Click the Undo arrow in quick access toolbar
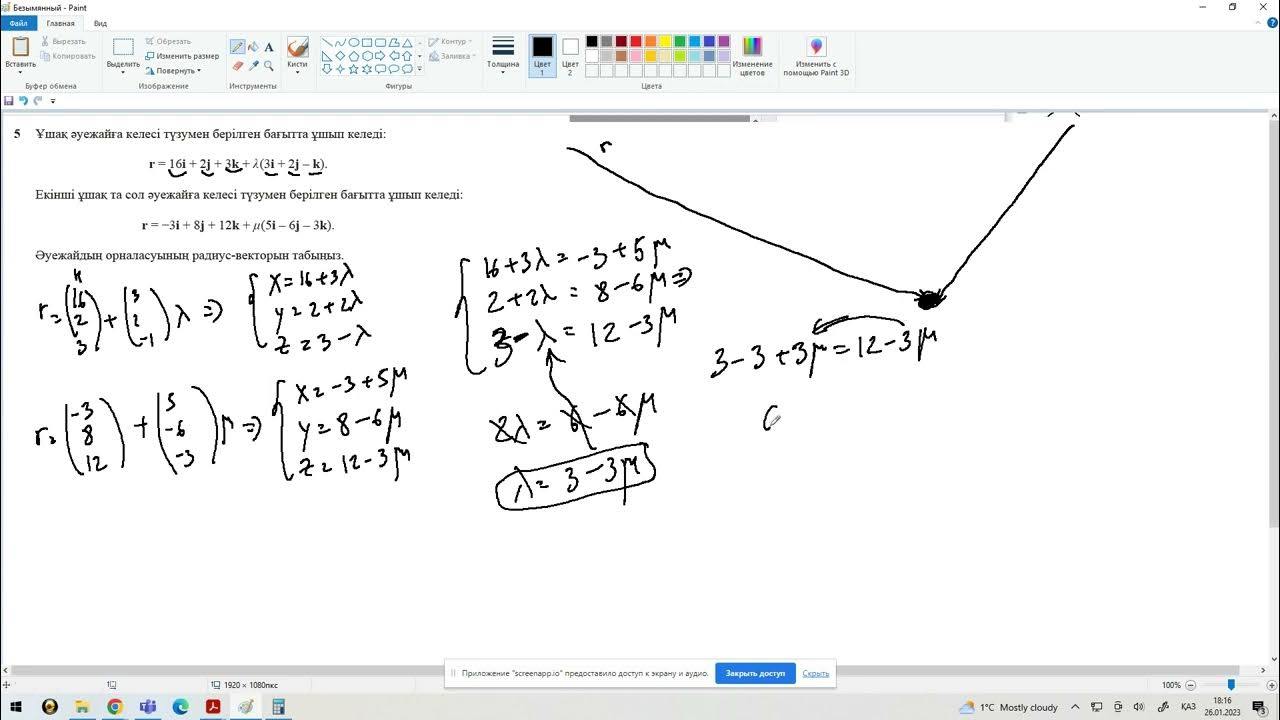 pyautogui.click(x=23, y=101)
